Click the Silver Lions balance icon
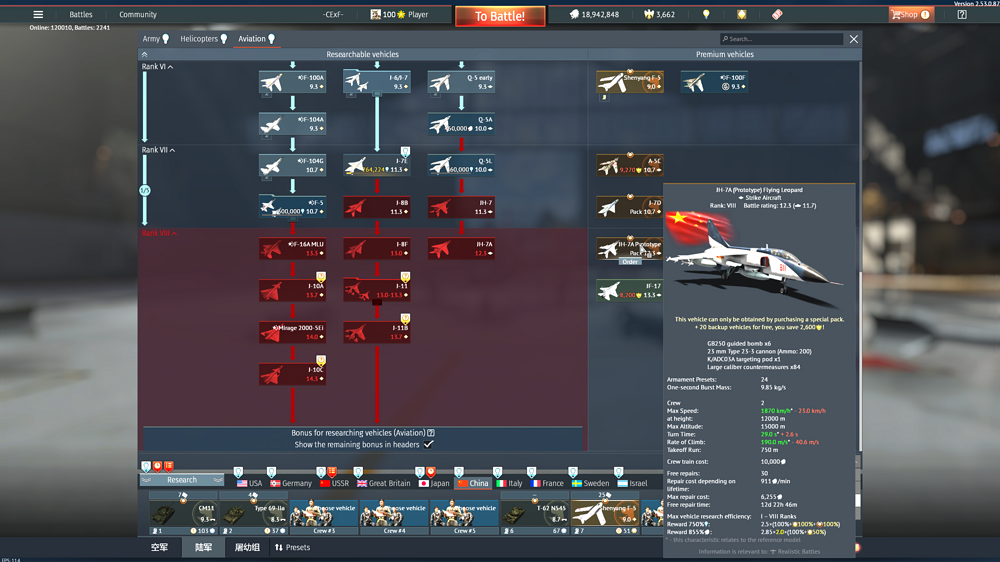The image size is (1000, 562). coord(574,15)
